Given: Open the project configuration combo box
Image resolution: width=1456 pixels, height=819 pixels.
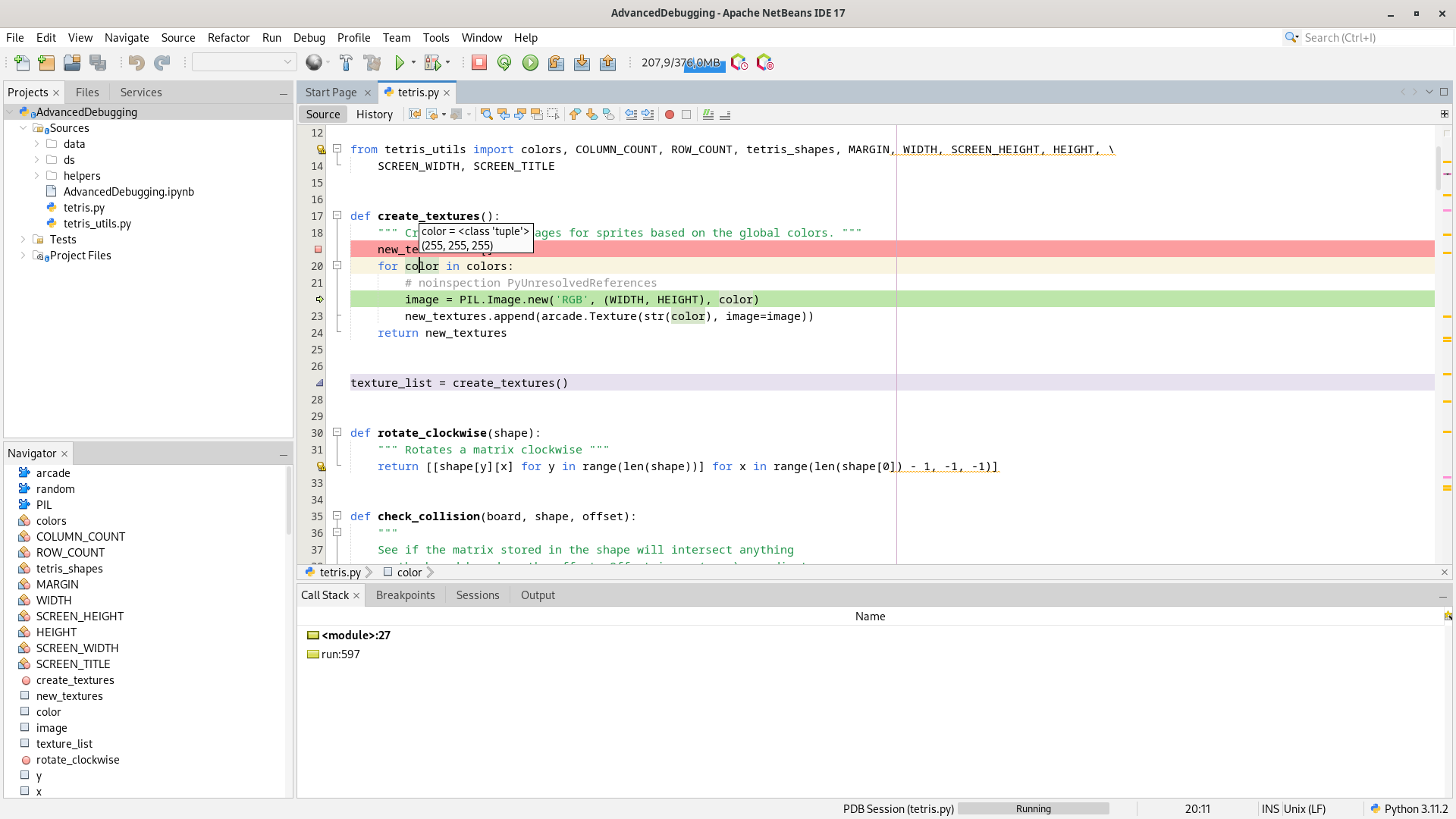Looking at the screenshot, I should point(244,62).
